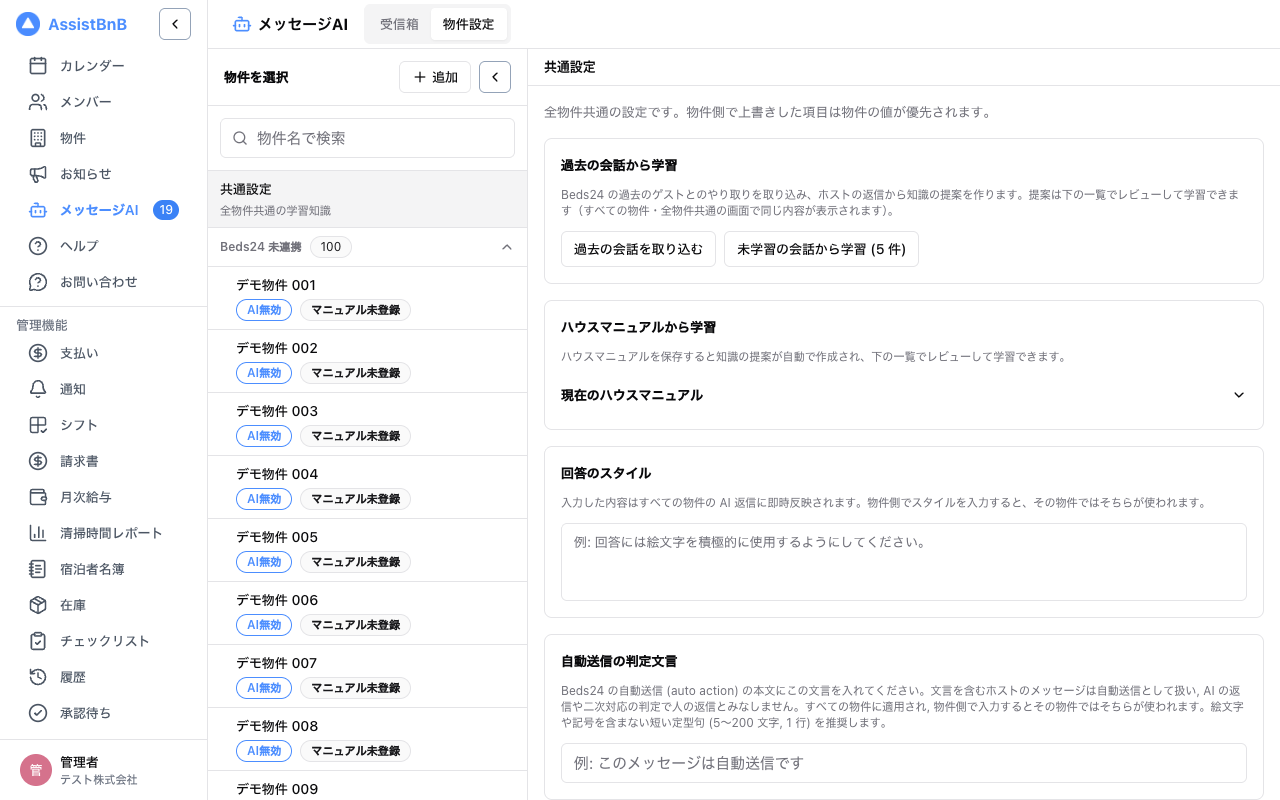
Task: Collapse the left sidebar with chevron button
Action: tap(175, 24)
